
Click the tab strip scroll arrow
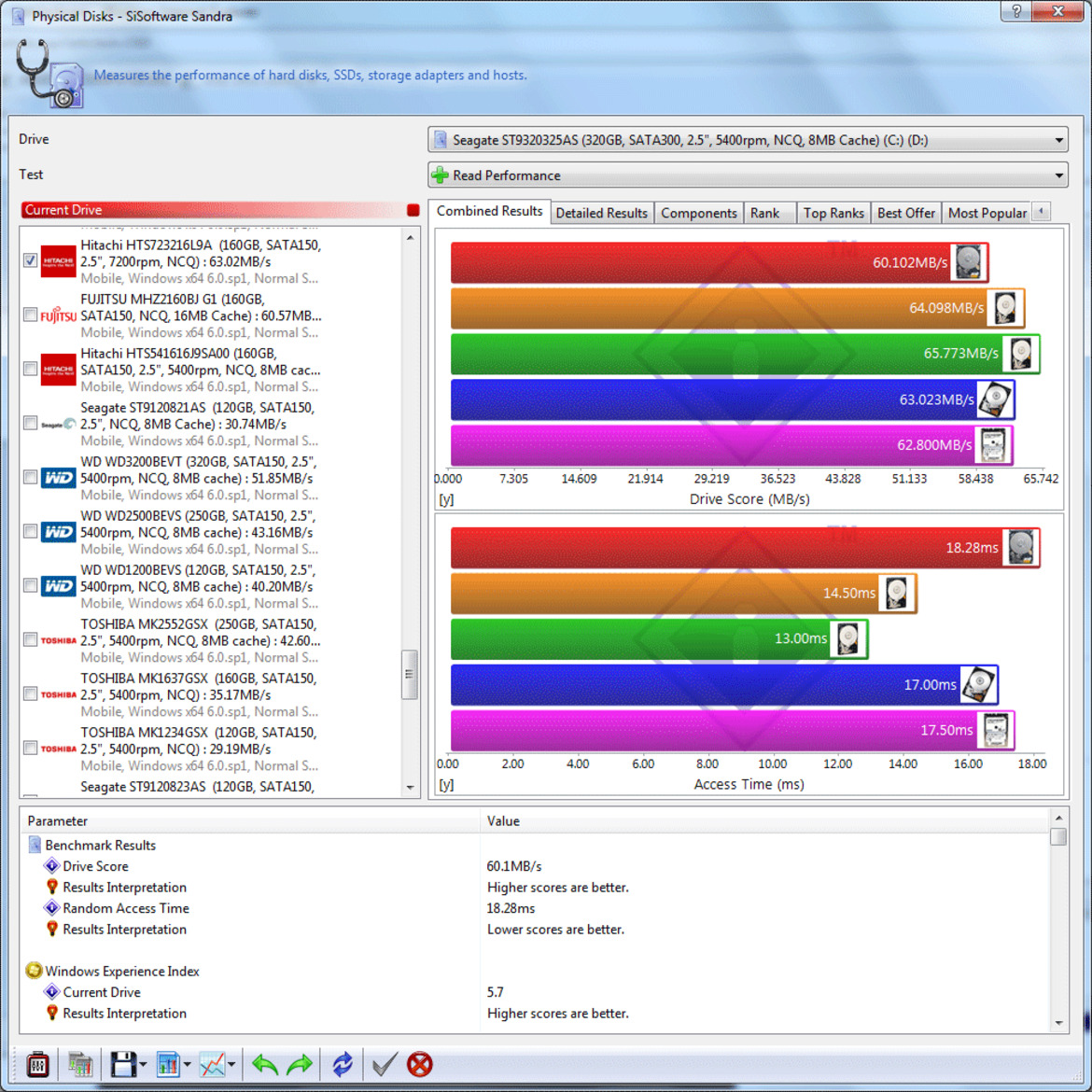point(1042,211)
